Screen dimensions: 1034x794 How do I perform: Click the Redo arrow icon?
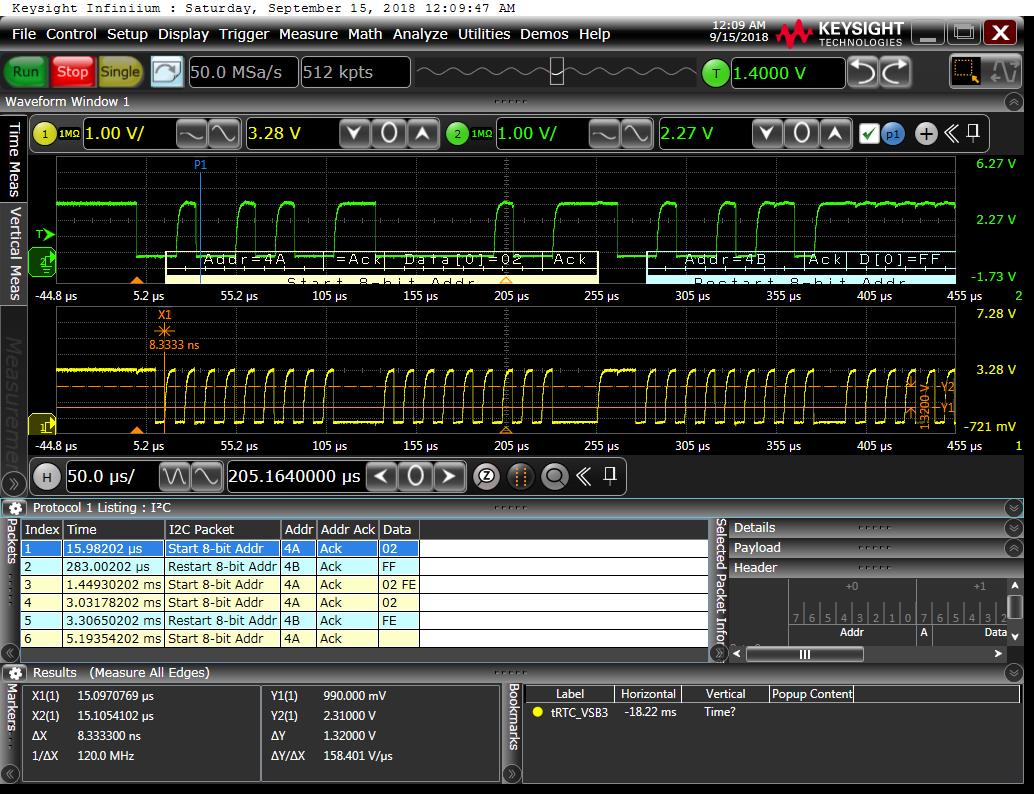pos(895,72)
